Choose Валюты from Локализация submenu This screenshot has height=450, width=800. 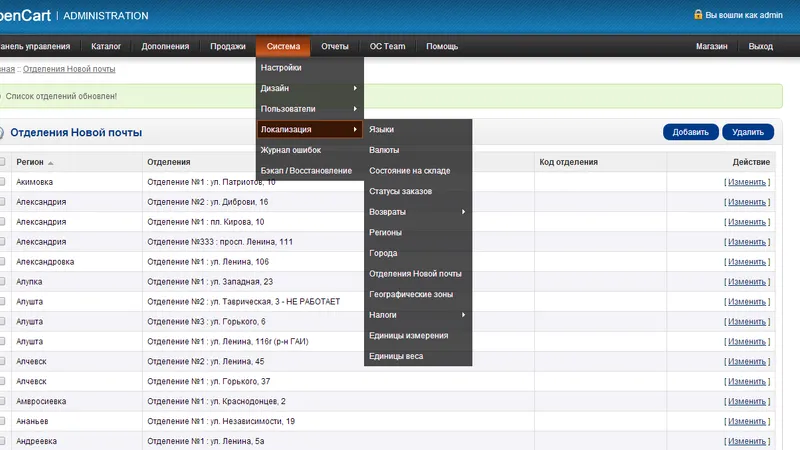click(384, 150)
